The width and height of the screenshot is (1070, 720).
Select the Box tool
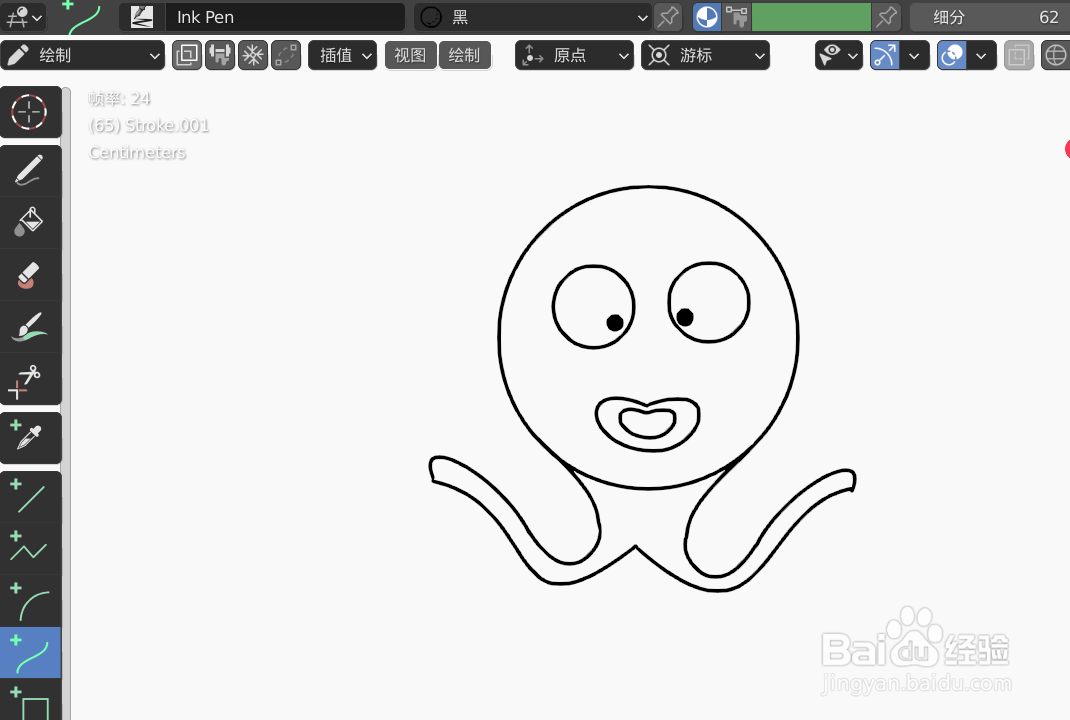tap(30, 700)
